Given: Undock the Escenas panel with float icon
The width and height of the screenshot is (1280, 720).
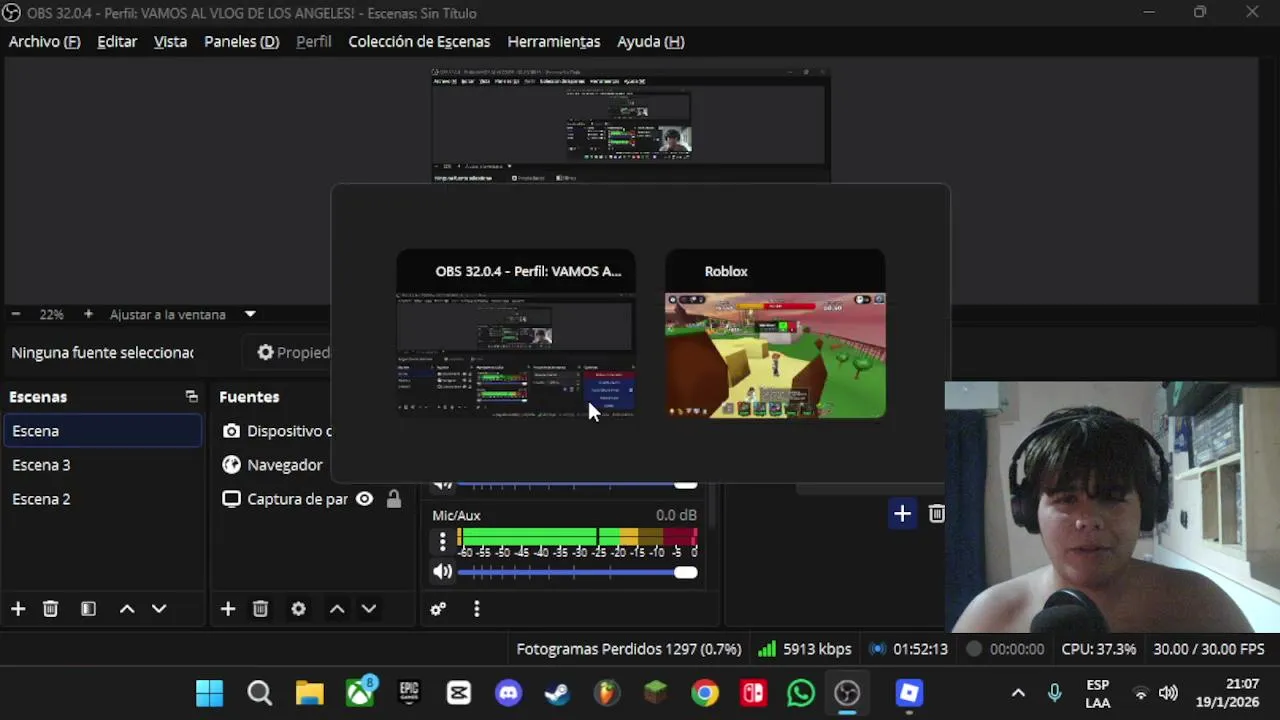Looking at the screenshot, I should coord(192,397).
